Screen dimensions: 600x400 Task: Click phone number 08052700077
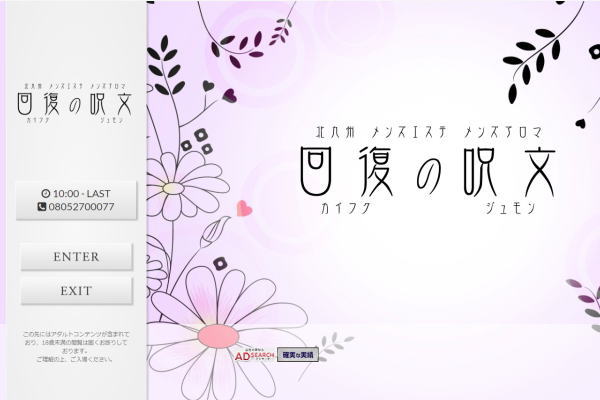click(x=81, y=207)
